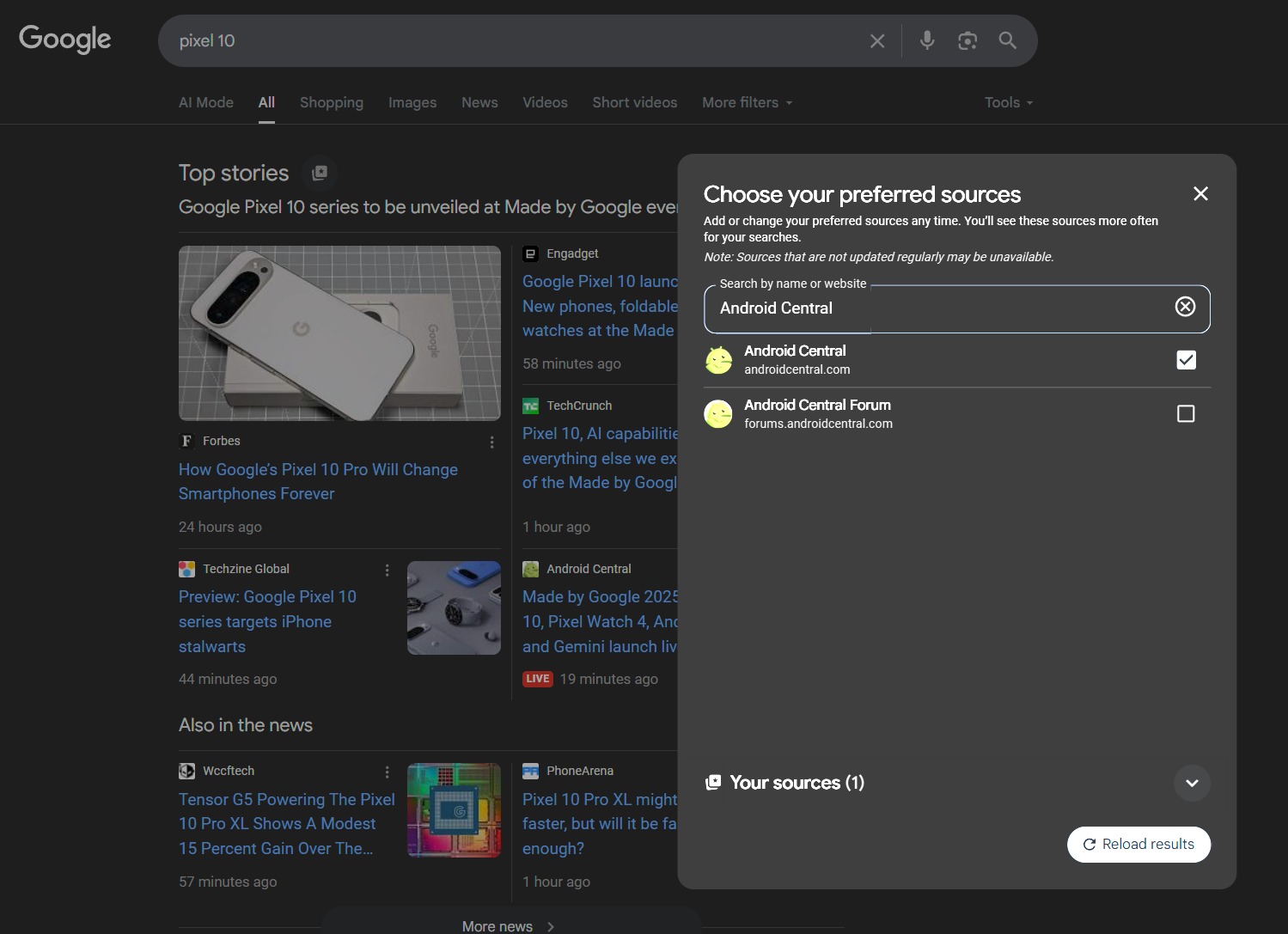This screenshot has width=1288, height=934.
Task: Switch to the Images tab
Action: [412, 102]
